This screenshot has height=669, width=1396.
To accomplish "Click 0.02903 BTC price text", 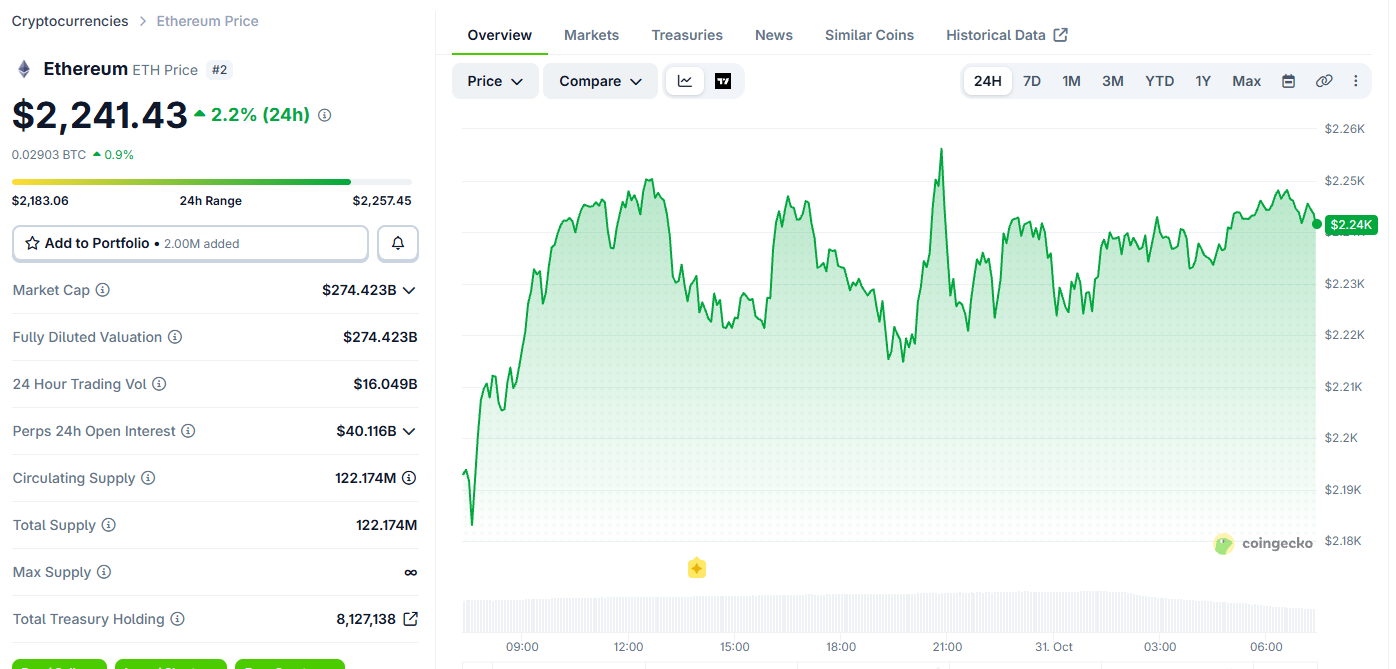I will (x=49, y=155).
